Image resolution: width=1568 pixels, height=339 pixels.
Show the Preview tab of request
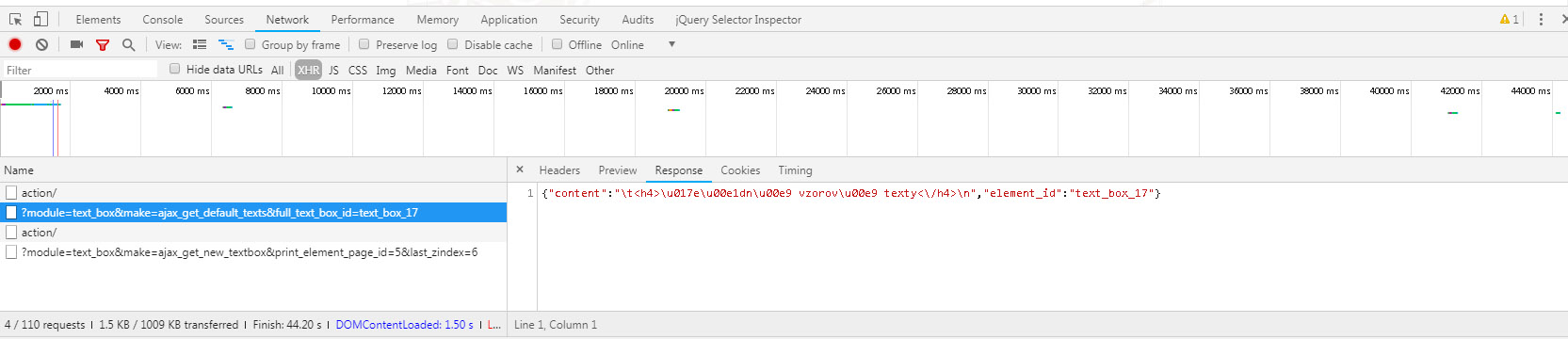[618, 170]
